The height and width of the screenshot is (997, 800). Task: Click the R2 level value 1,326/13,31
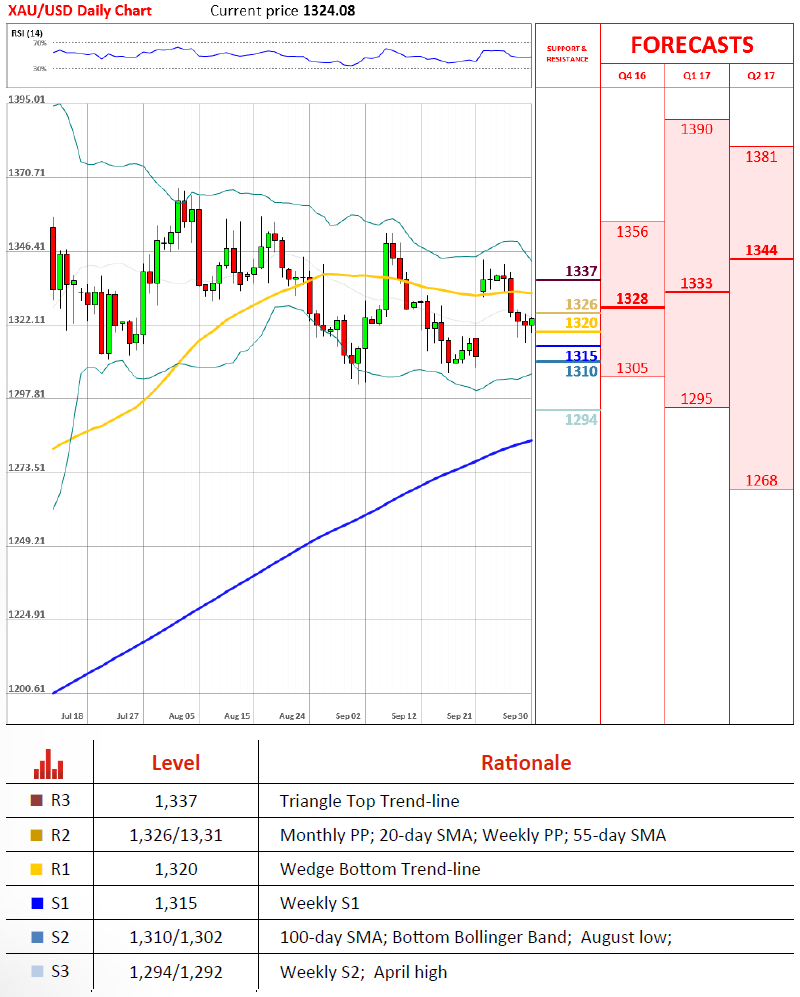click(176, 835)
